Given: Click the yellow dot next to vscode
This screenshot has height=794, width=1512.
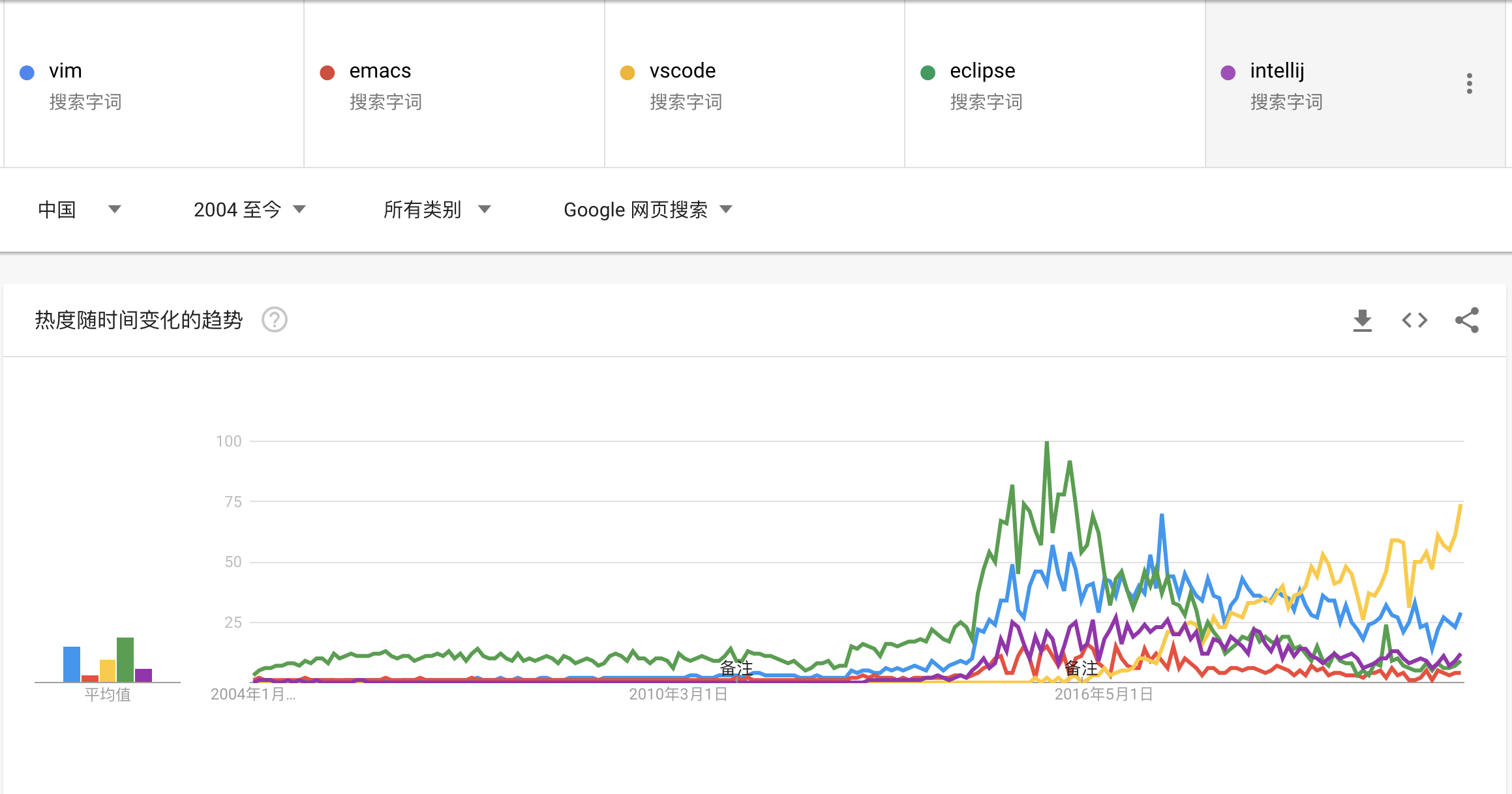Looking at the screenshot, I should [x=627, y=72].
